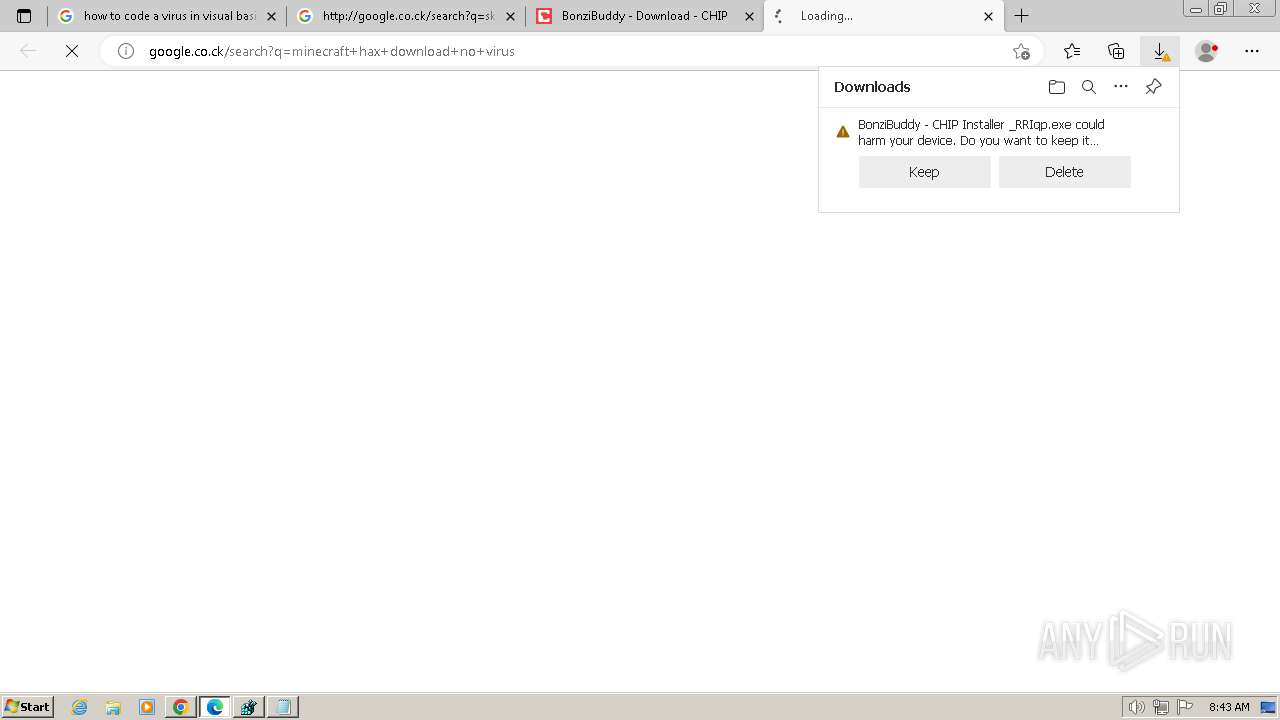Open the tab actions menu icon
This screenshot has width=1280, height=720.
(x=24, y=16)
